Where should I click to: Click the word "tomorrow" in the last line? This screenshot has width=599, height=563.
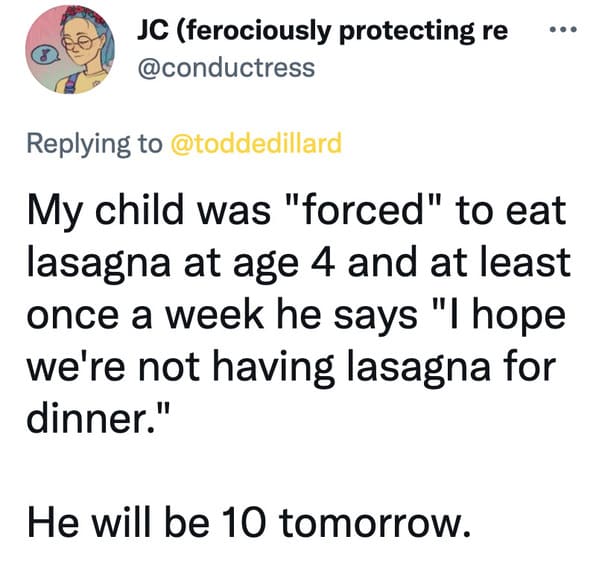click(x=371, y=525)
